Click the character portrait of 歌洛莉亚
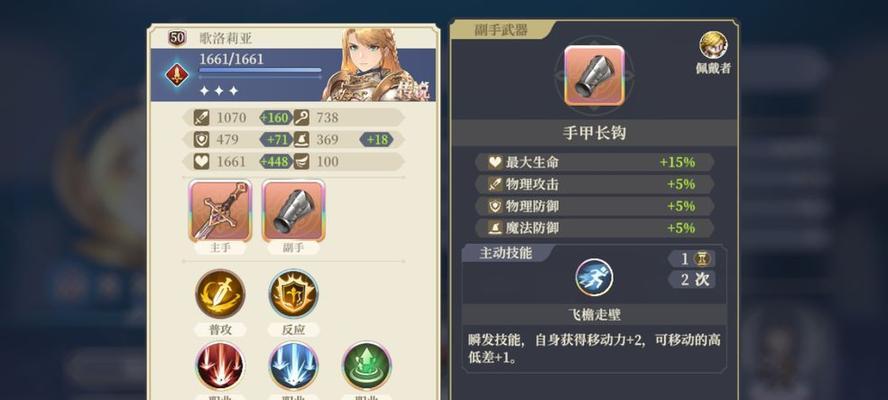Viewport: 888px width, 400px height. click(378, 65)
